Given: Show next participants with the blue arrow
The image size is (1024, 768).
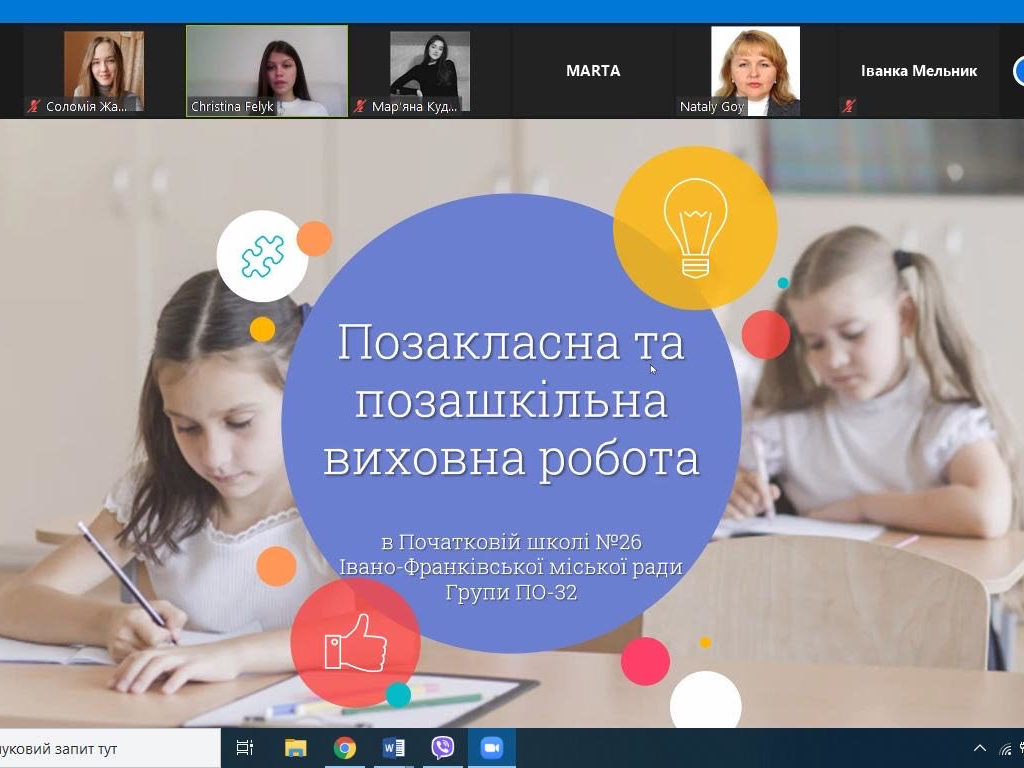Looking at the screenshot, I should (x=1019, y=71).
